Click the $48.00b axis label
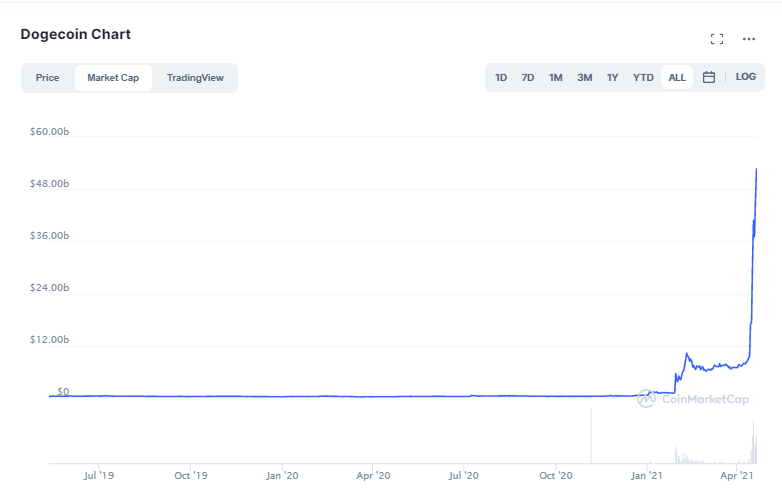Viewport: 782px width, 498px height. pos(49,183)
